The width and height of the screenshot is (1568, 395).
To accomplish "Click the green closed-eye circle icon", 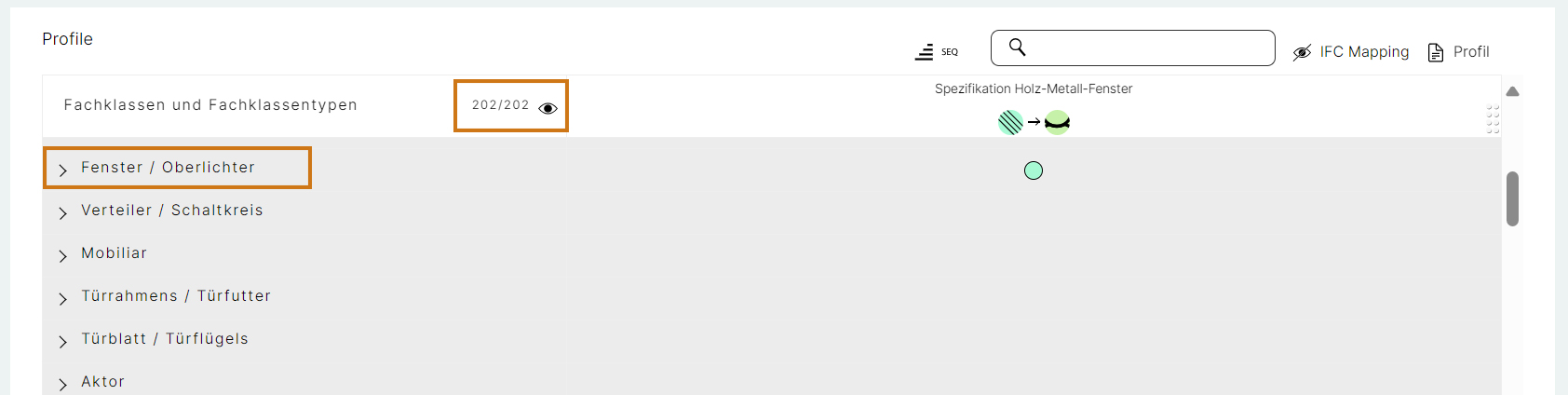I will click(x=1057, y=122).
